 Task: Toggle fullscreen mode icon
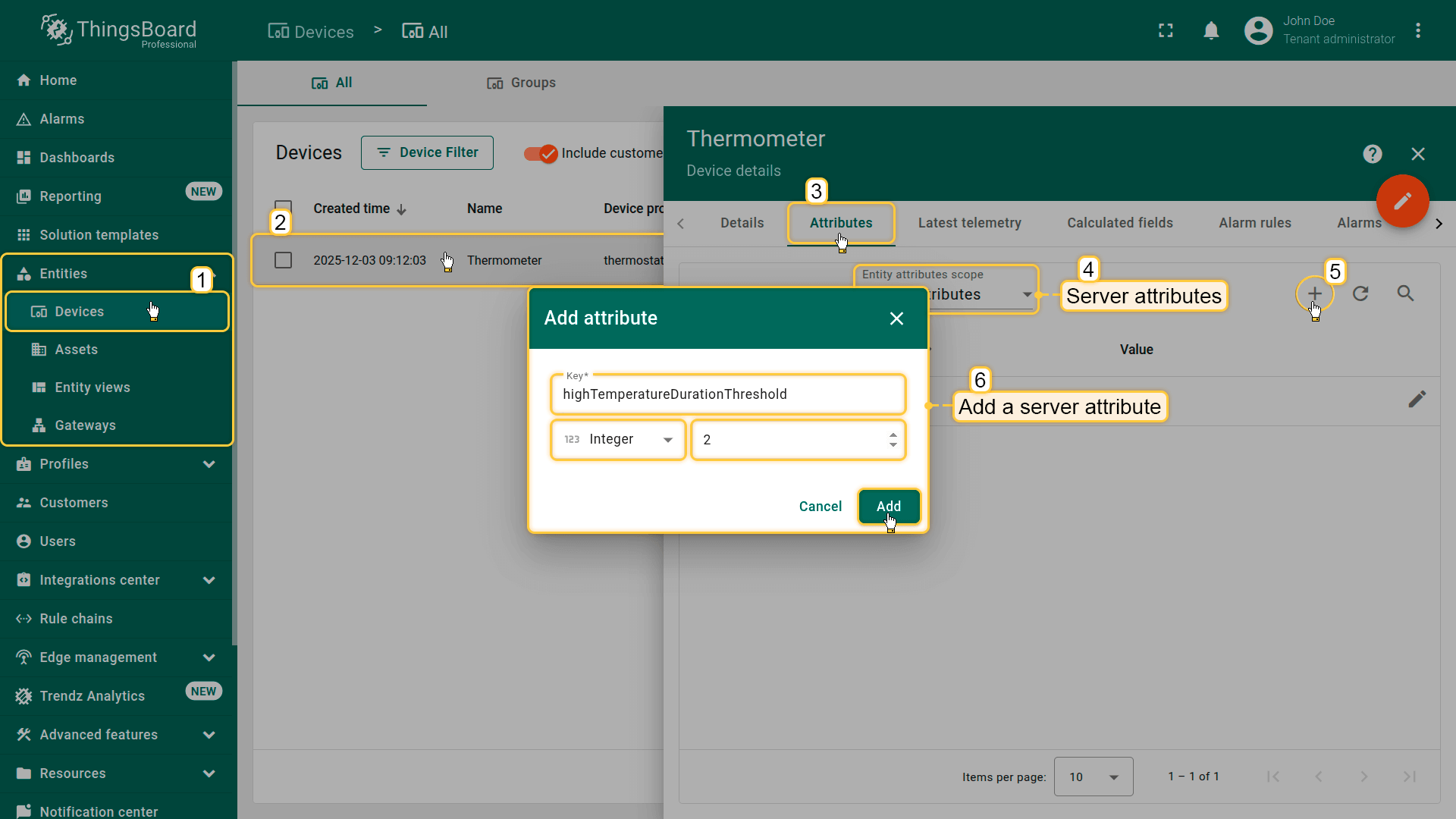point(1166,31)
